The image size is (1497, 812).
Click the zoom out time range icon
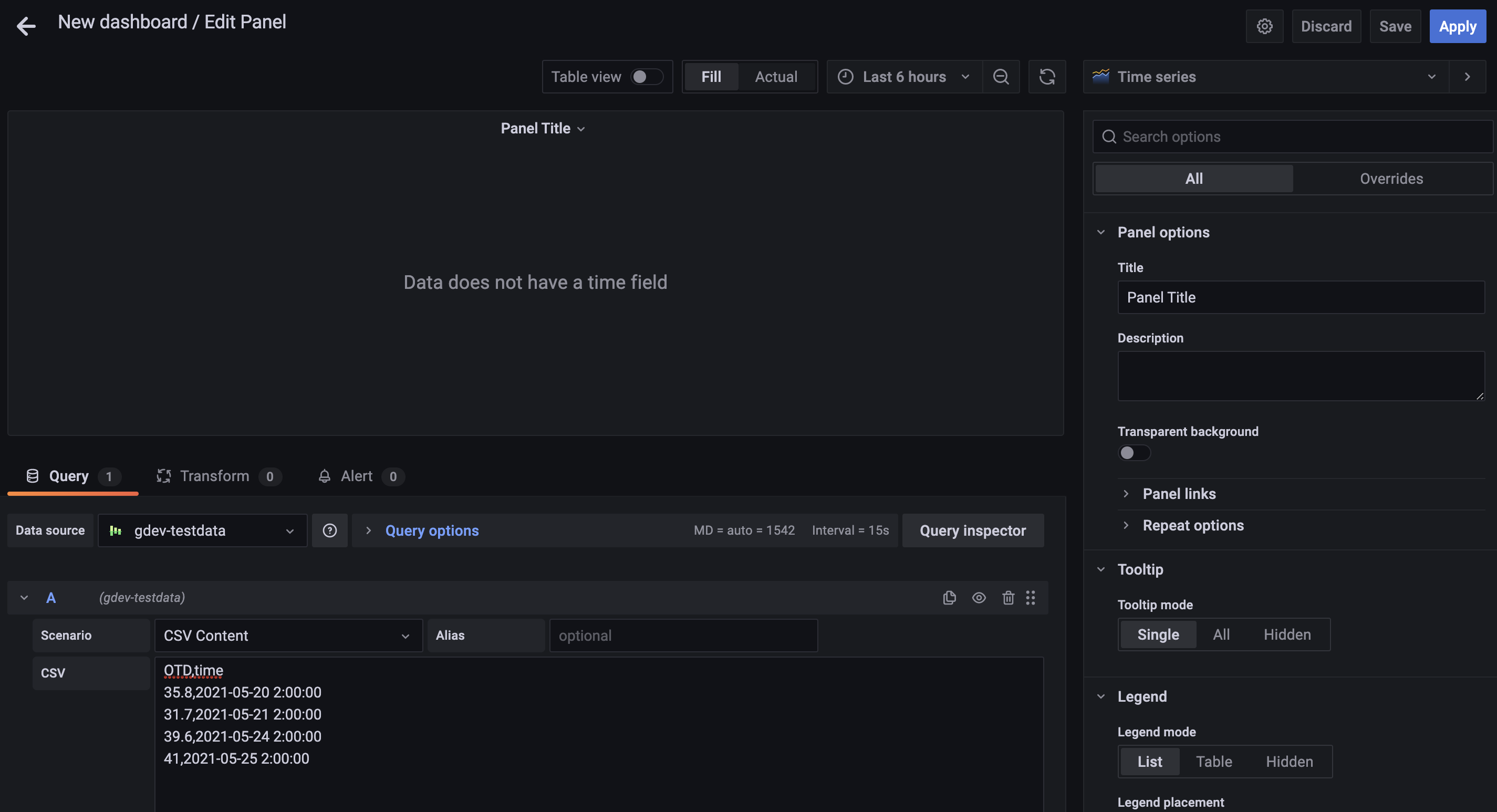pos(1001,77)
